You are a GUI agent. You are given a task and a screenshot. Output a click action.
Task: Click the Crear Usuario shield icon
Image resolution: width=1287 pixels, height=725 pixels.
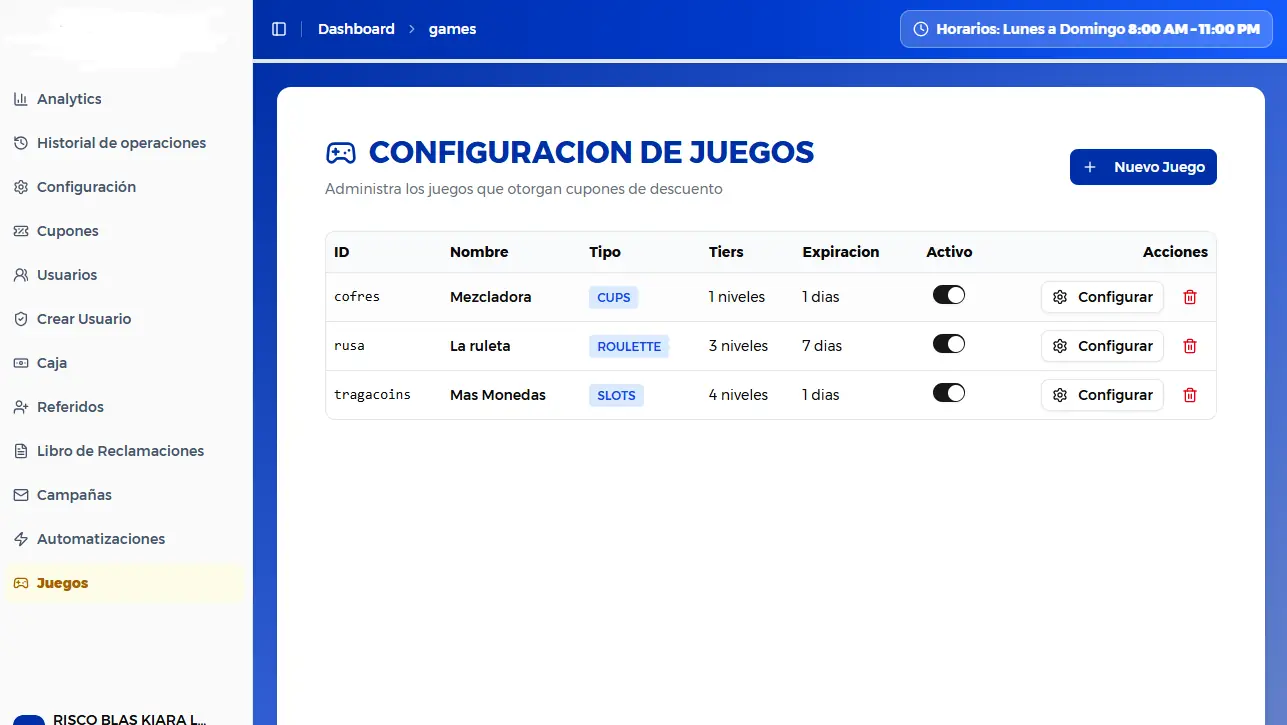[x=20, y=319]
